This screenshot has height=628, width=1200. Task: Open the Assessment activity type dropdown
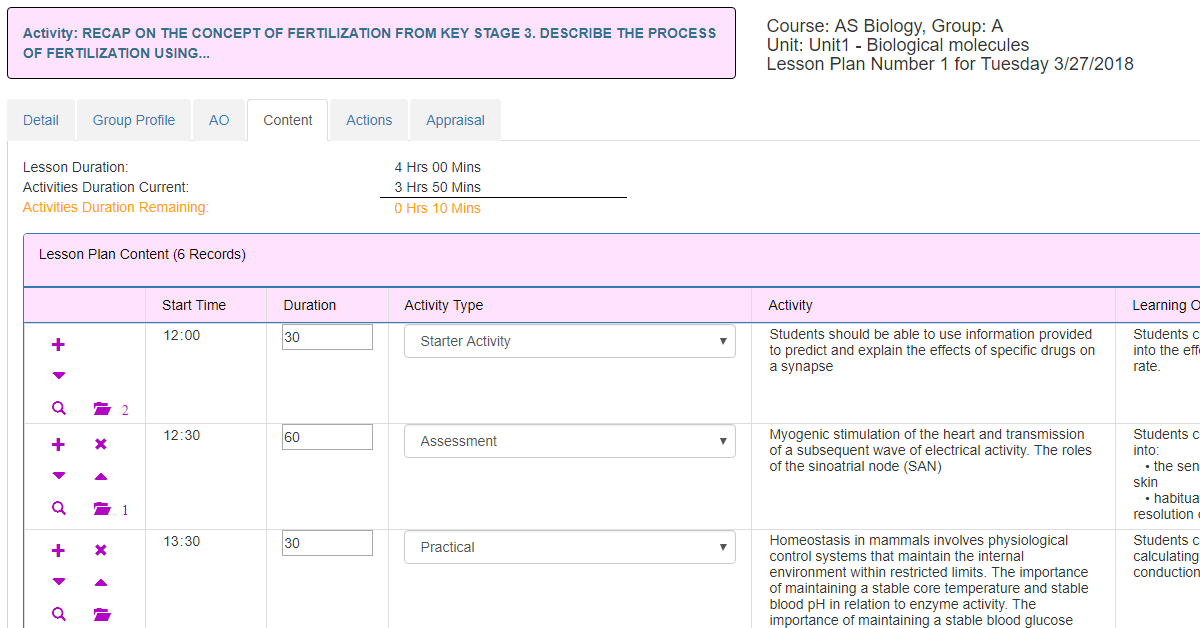point(570,441)
